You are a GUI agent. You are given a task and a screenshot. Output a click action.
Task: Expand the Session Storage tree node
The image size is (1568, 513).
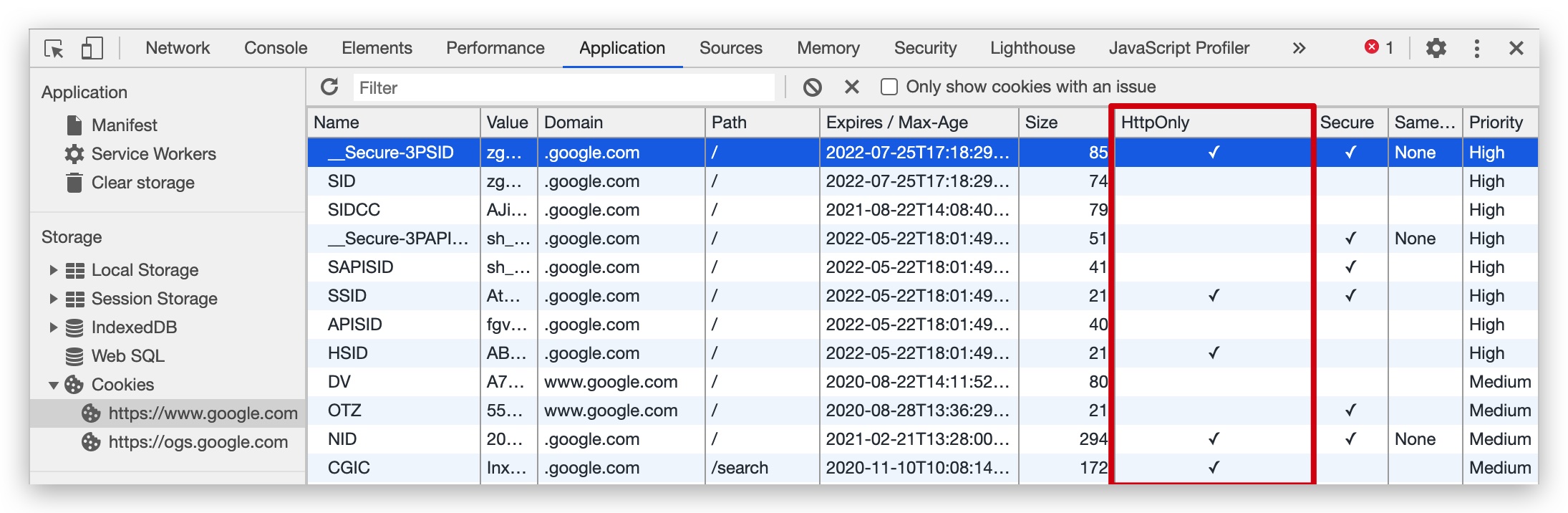53,299
